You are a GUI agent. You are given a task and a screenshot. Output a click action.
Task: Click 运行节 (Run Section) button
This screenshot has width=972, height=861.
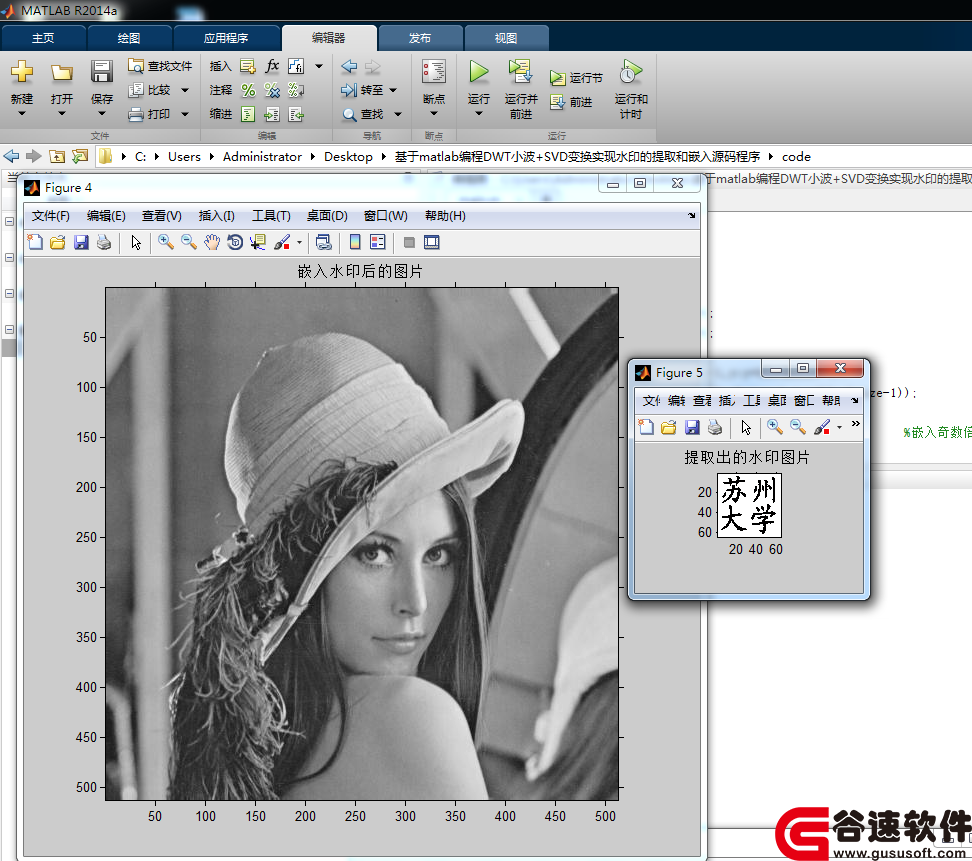(576, 78)
